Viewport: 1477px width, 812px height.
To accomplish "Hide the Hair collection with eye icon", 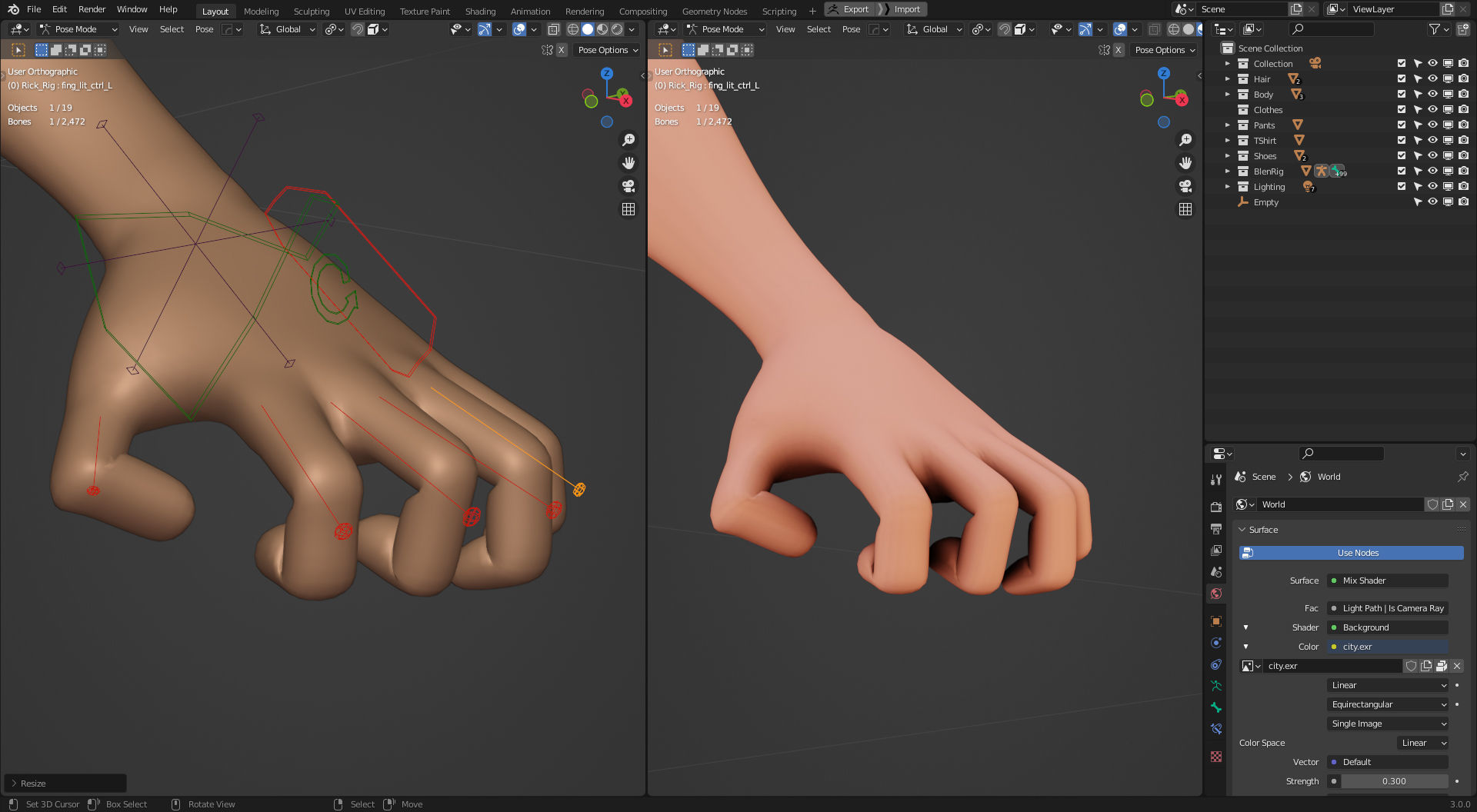I will pos(1432,79).
